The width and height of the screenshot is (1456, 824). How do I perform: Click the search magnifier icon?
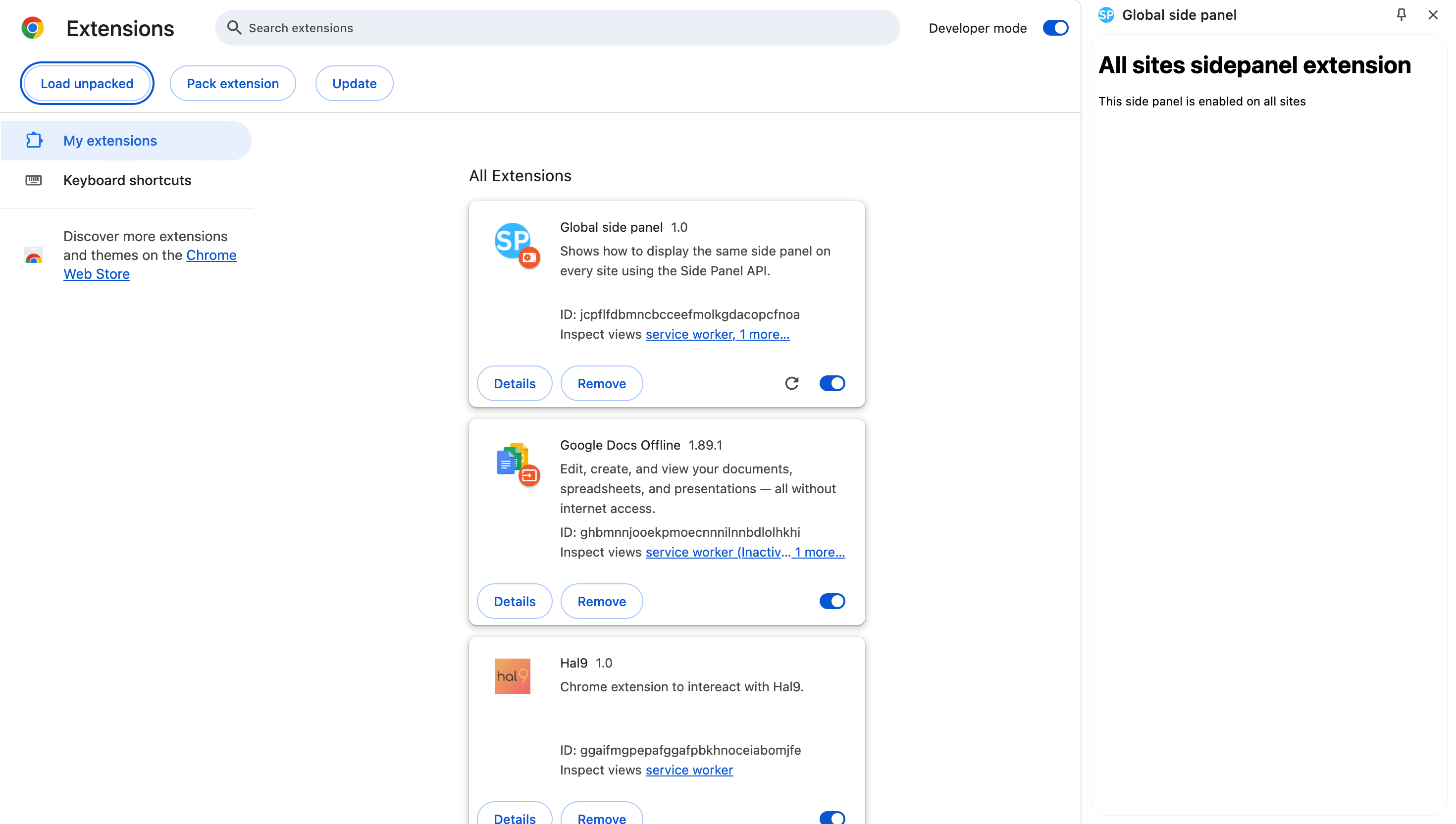[234, 28]
